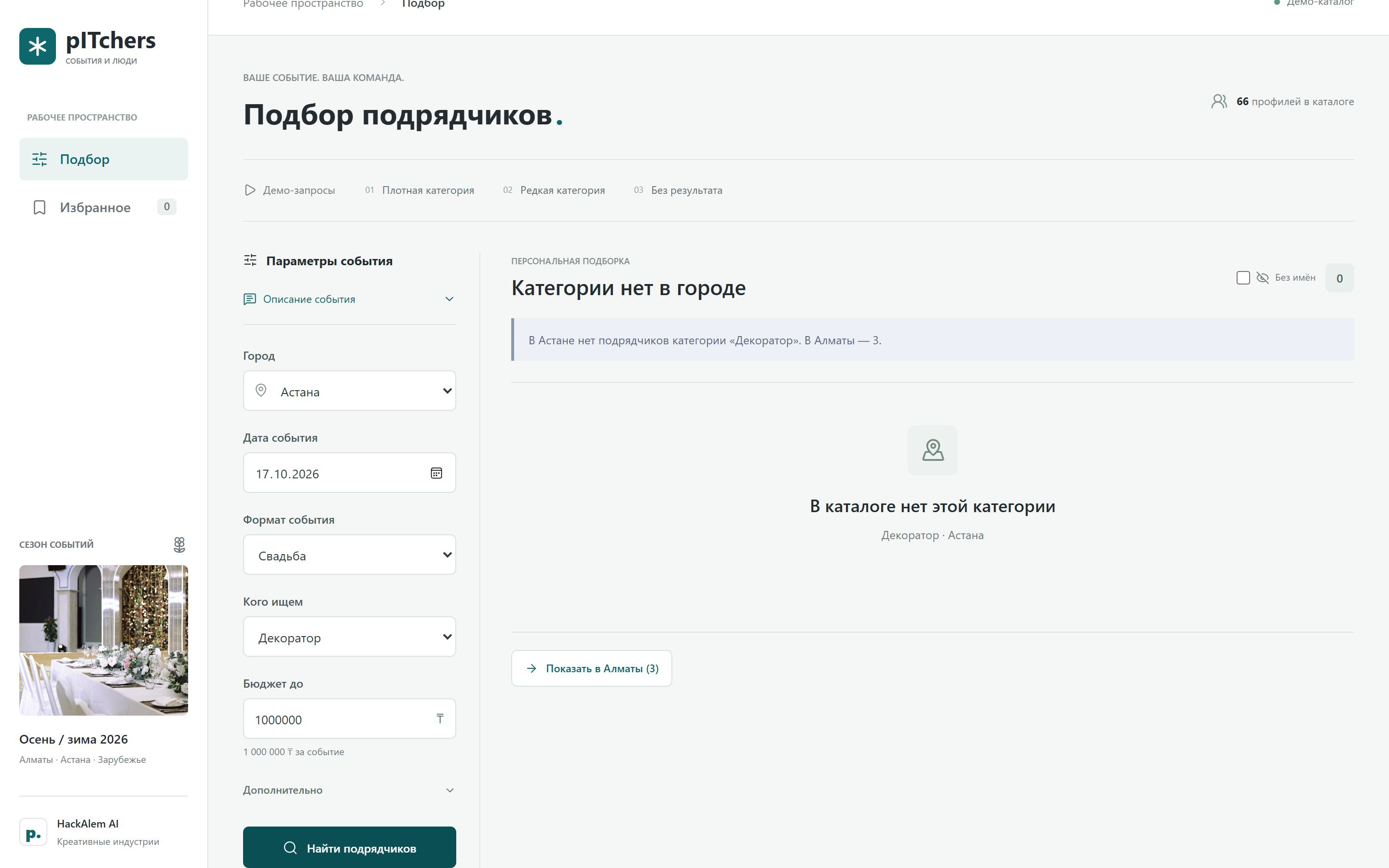Click the sliders icon next to Подбор
This screenshot has width=1389, height=868.
click(40, 159)
